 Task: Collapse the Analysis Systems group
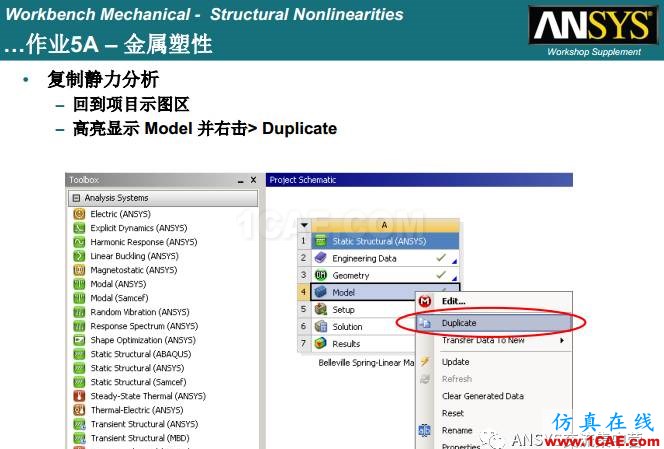76,198
